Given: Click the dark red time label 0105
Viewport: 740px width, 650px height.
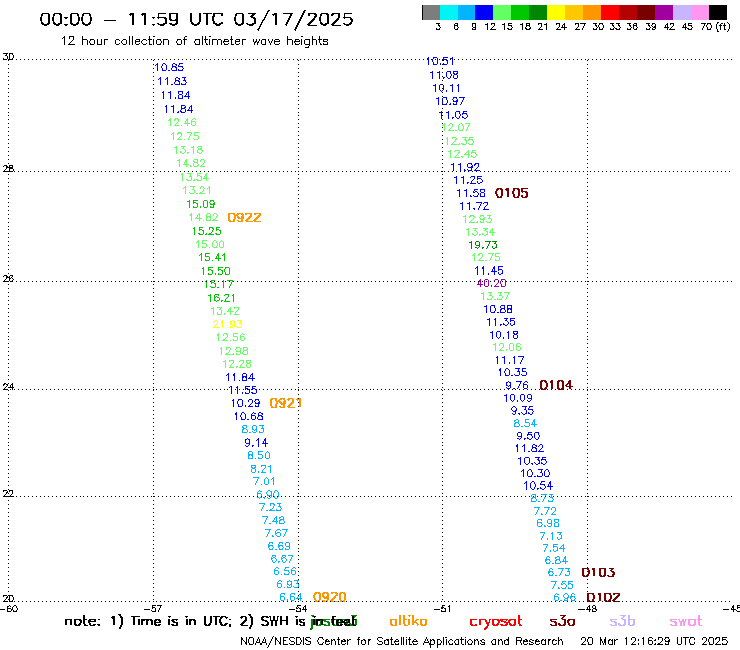Looking at the screenshot, I should 512,193.
